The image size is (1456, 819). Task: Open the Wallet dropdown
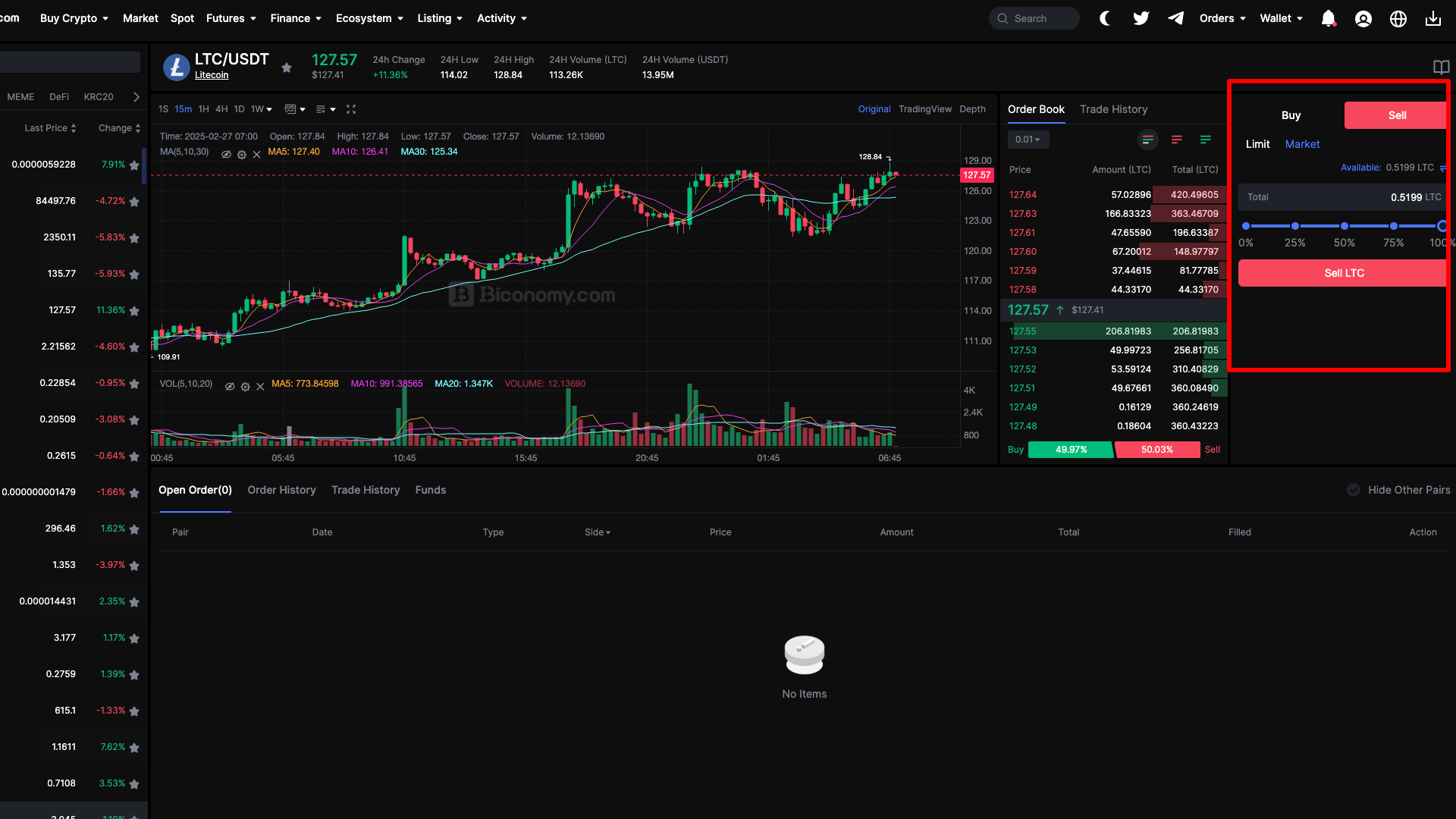coord(1282,18)
